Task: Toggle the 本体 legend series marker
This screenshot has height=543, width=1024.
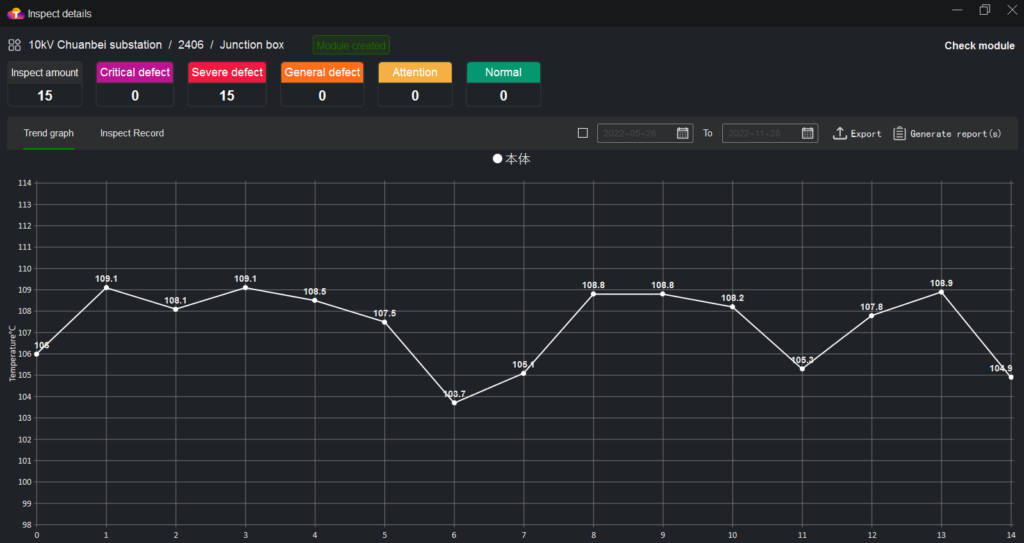Action: (498, 160)
